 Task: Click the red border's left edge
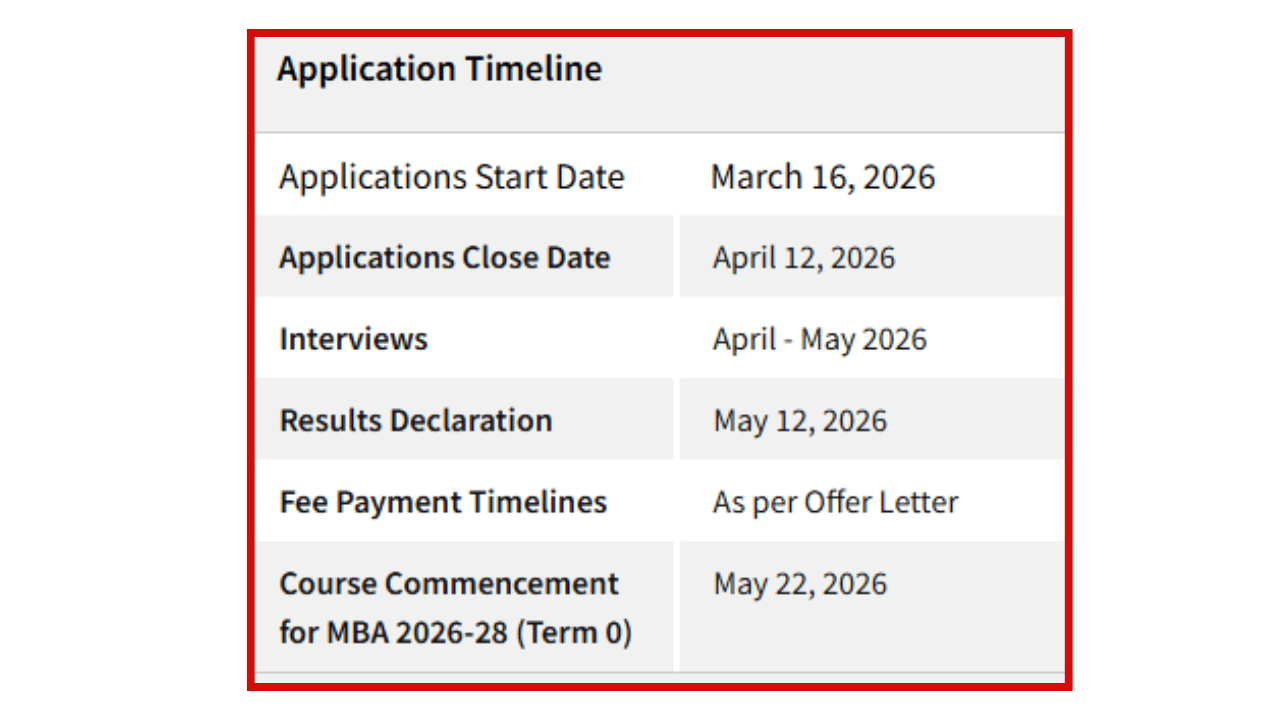pos(251,360)
